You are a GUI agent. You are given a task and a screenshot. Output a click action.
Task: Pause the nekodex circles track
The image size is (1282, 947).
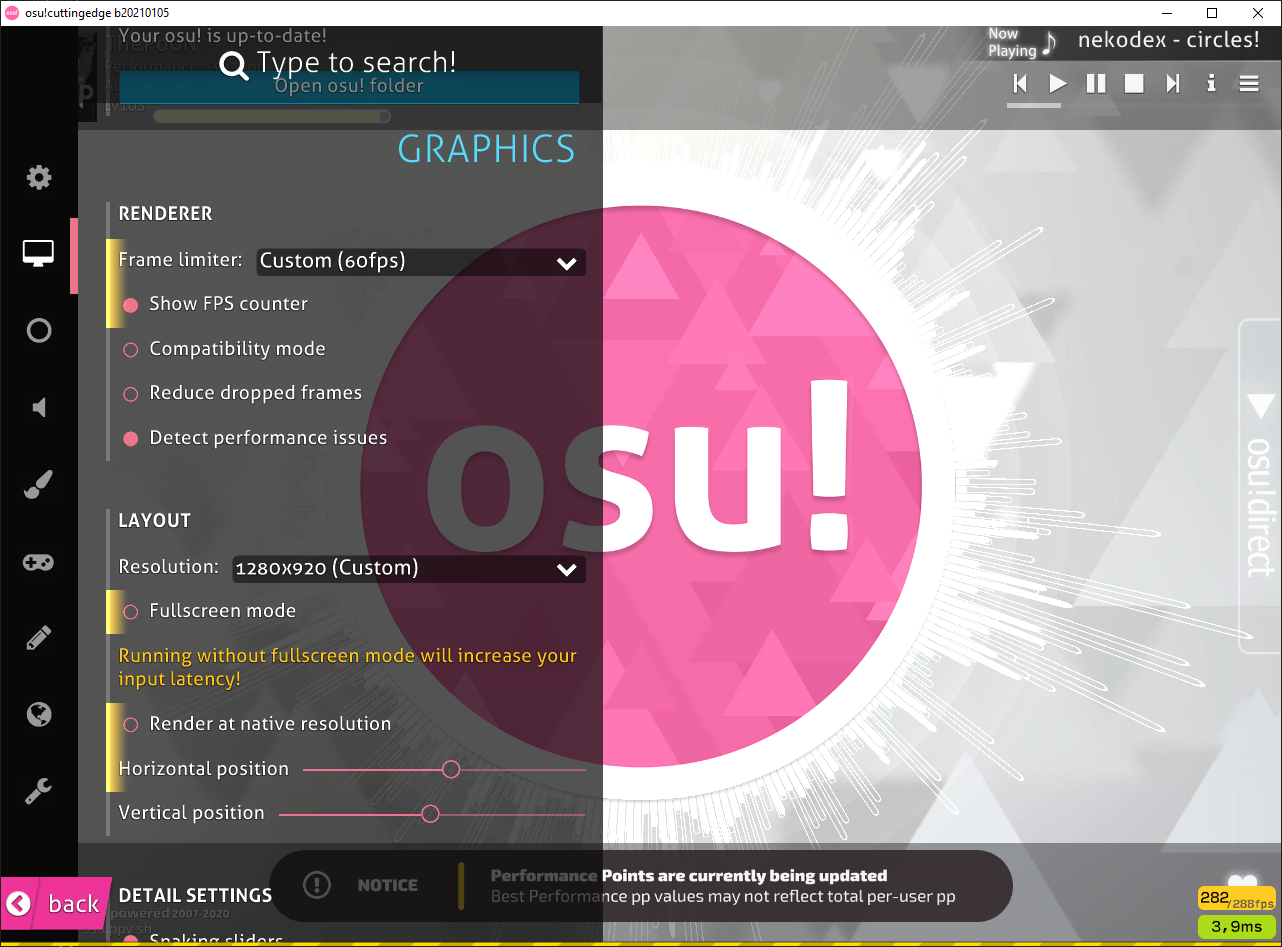point(1095,84)
